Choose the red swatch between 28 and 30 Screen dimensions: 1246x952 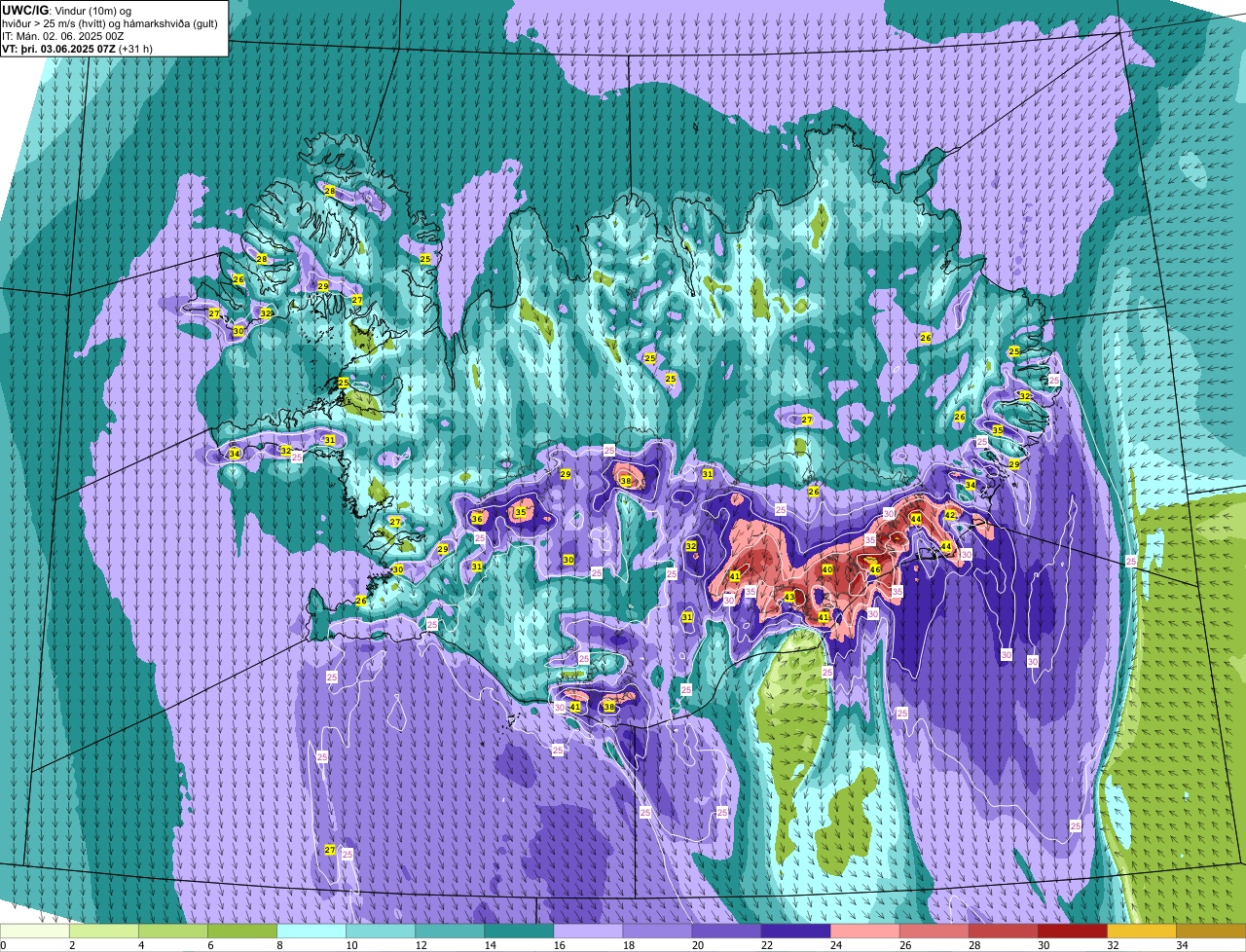(1003, 932)
